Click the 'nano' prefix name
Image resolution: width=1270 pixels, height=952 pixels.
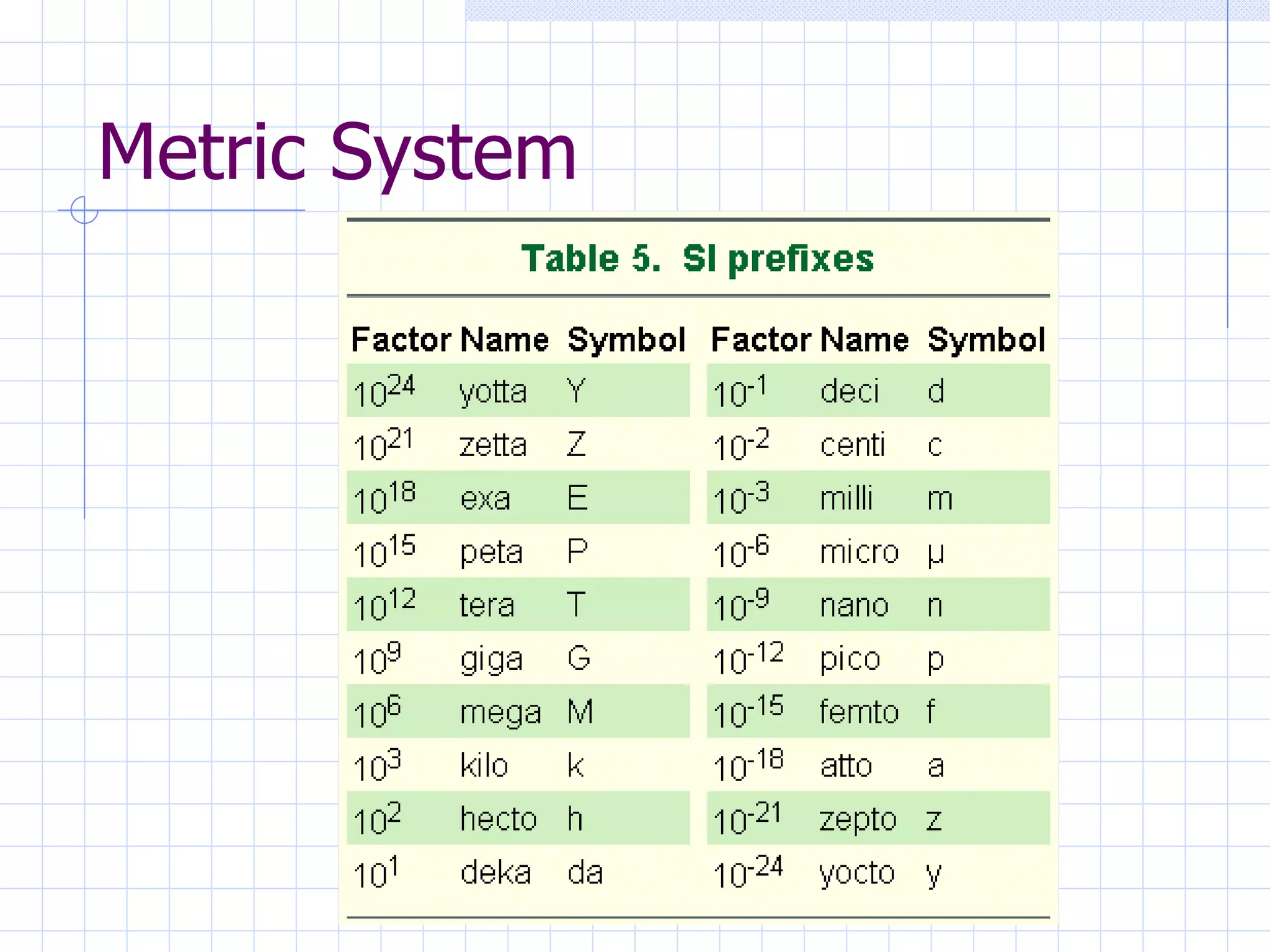click(855, 606)
